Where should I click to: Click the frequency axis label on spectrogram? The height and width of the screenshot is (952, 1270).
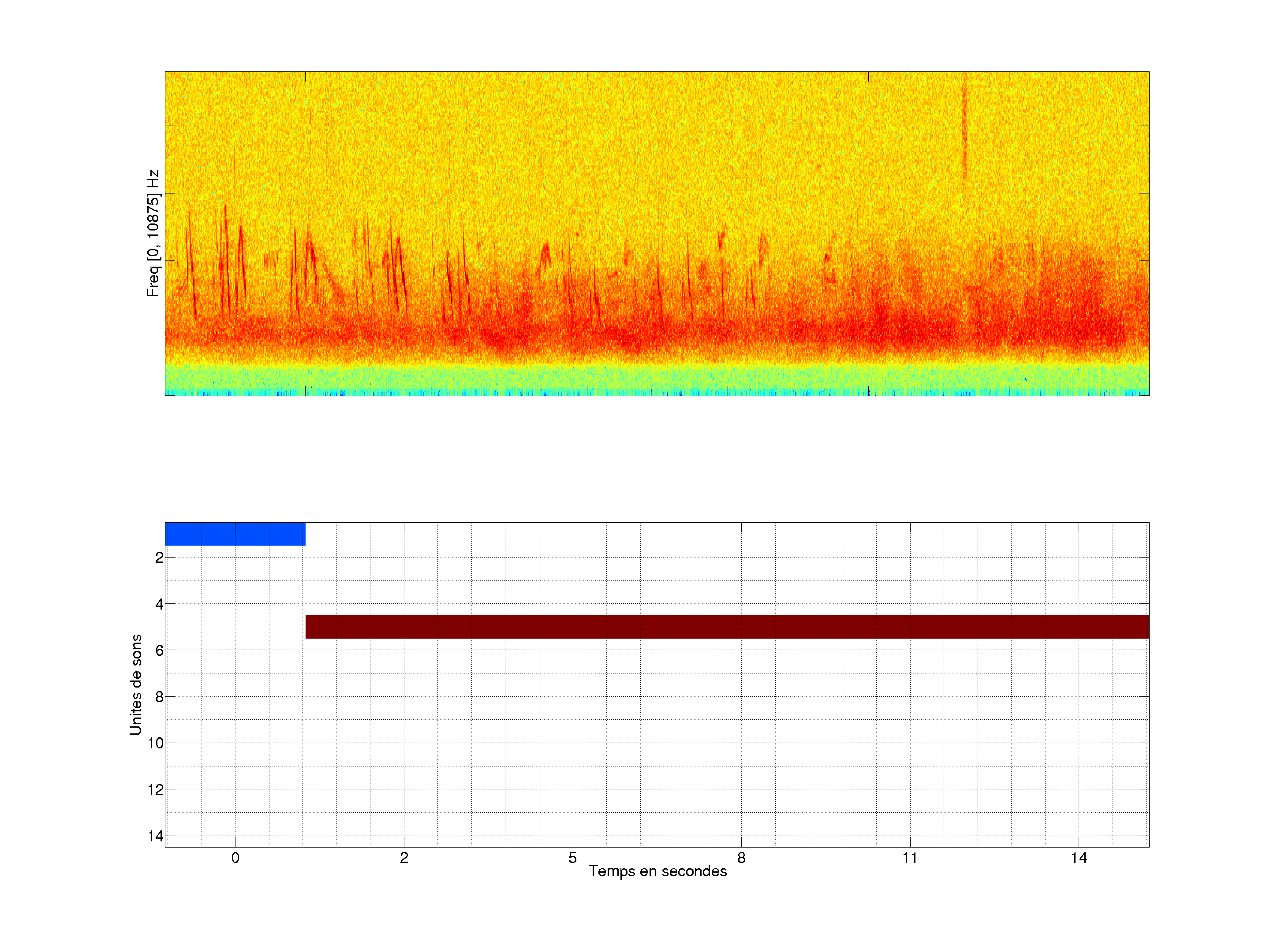pyautogui.click(x=153, y=233)
